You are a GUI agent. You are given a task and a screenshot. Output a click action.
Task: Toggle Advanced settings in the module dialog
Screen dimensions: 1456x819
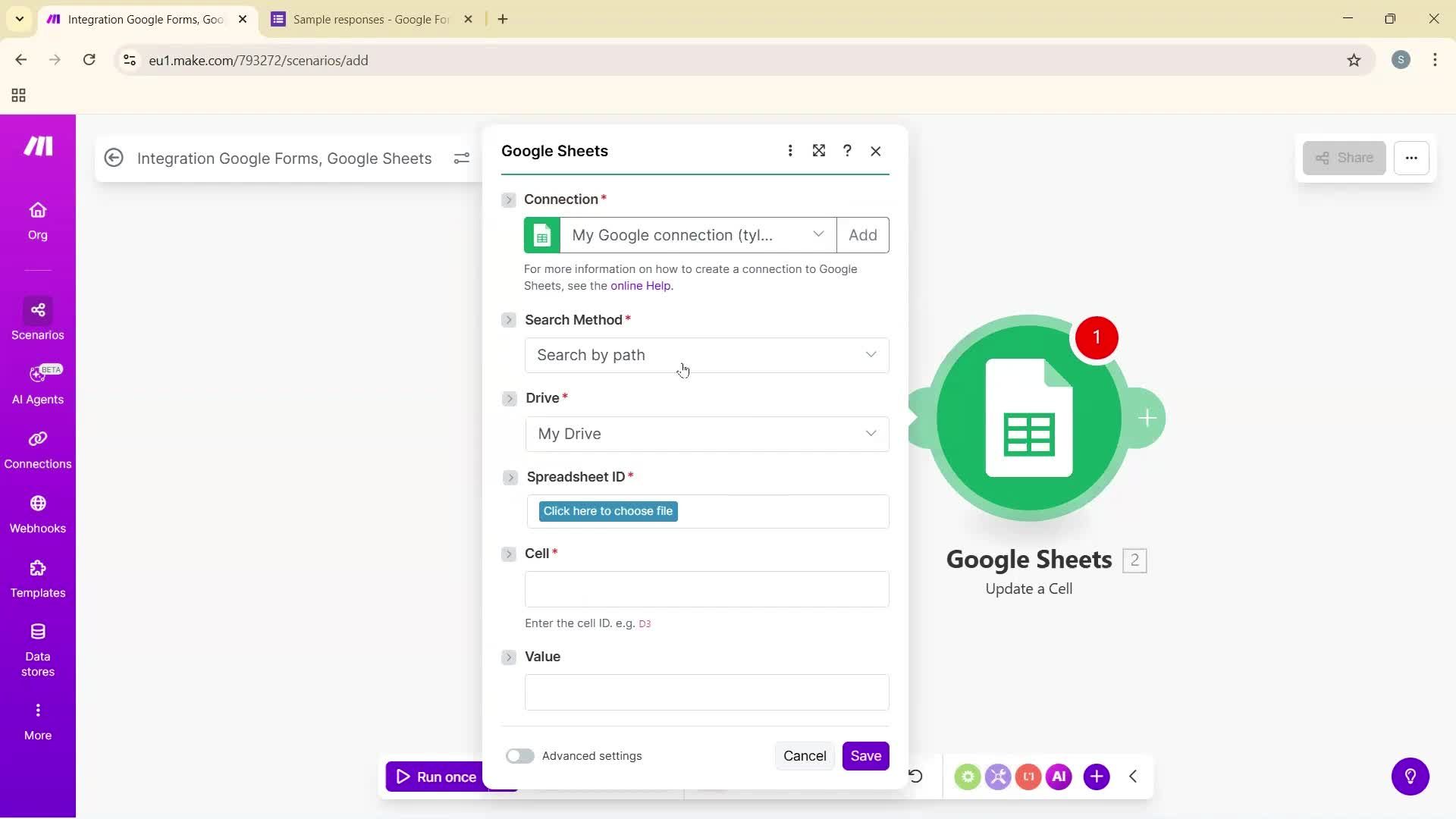pyautogui.click(x=520, y=755)
